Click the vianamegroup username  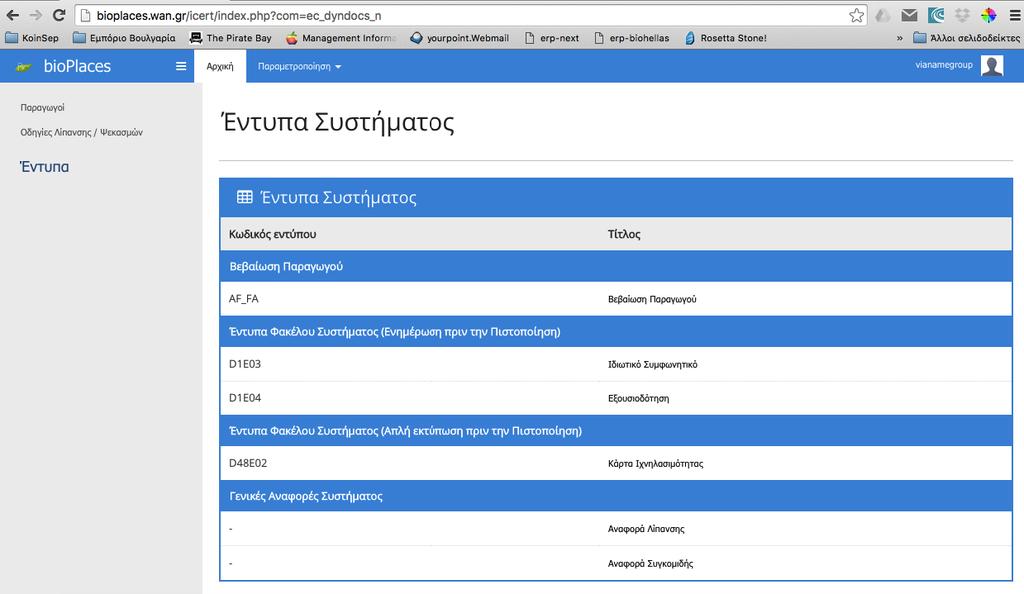pos(944,65)
